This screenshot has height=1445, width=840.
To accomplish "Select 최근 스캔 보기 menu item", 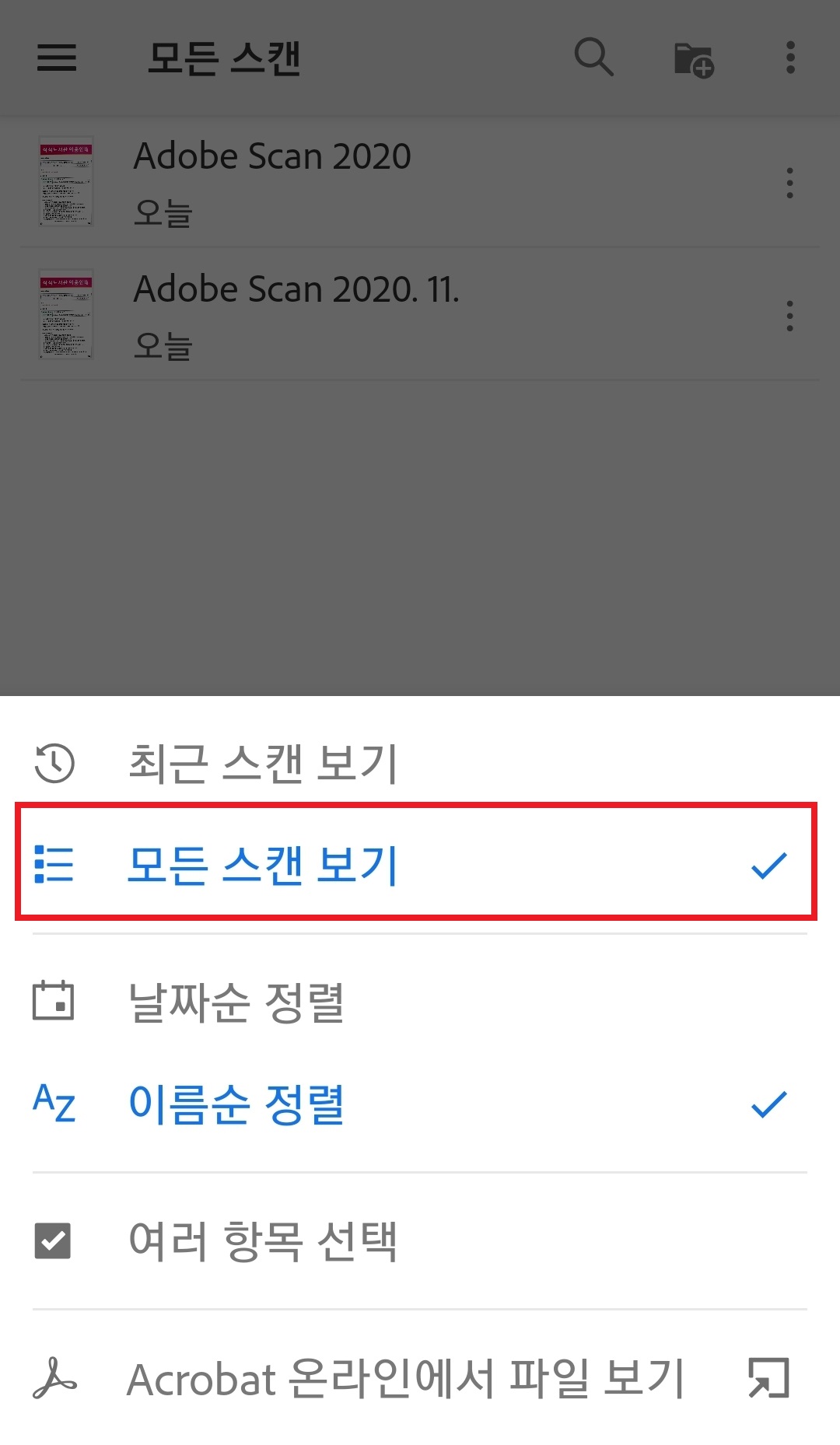I will [x=420, y=762].
